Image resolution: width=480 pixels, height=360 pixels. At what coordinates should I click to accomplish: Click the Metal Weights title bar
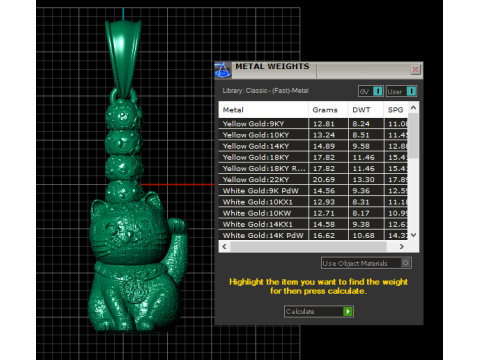(320, 70)
